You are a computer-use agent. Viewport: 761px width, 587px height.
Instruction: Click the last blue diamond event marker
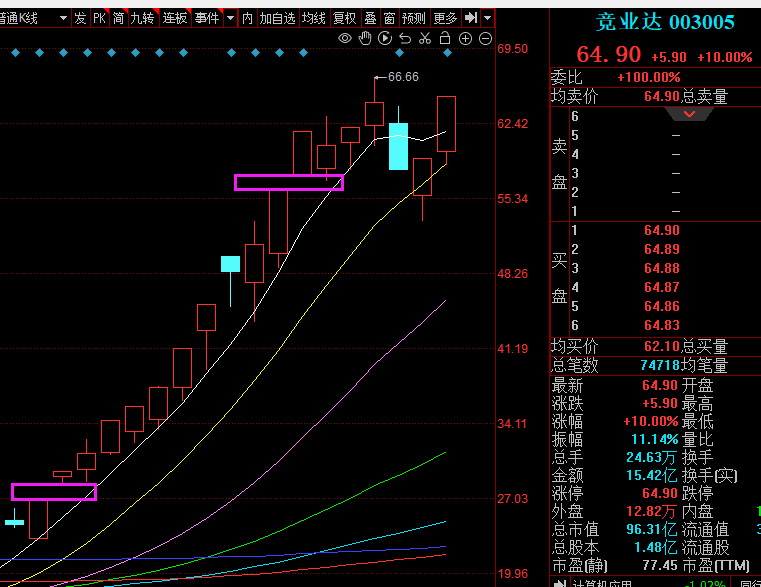447,52
